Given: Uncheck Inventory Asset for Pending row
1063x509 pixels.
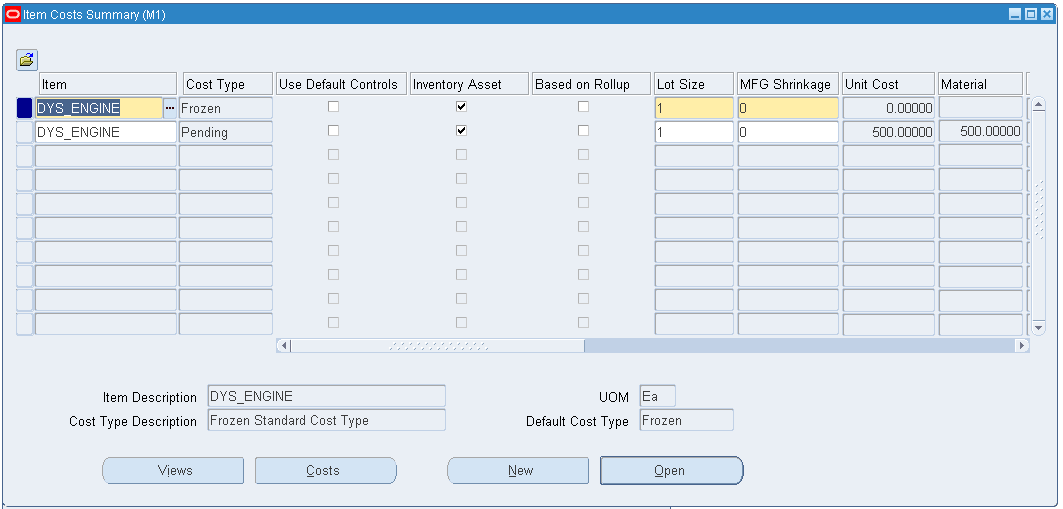Looking at the screenshot, I should pos(461,131).
